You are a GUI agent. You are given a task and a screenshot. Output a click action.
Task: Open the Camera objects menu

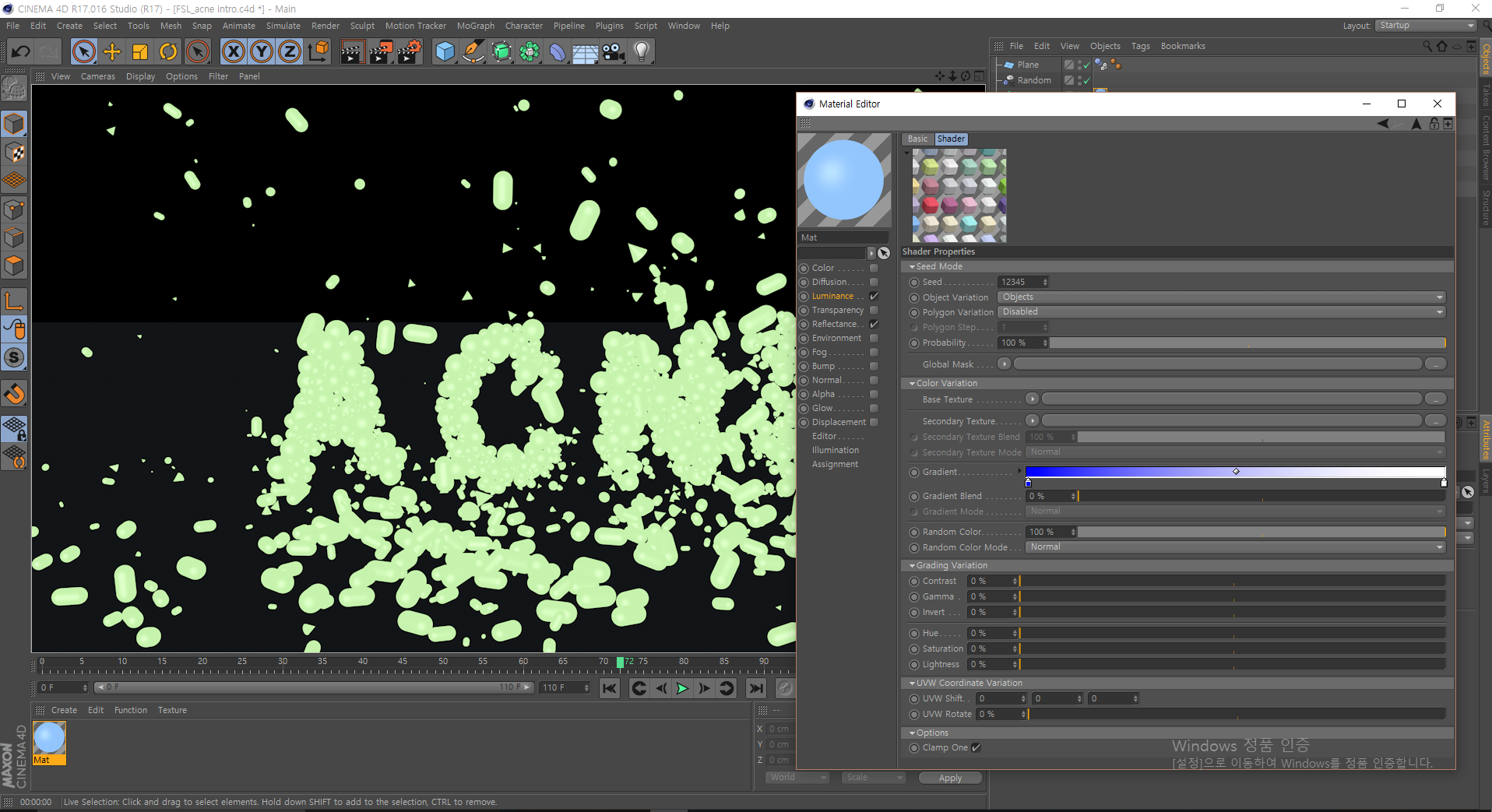coord(614,52)
